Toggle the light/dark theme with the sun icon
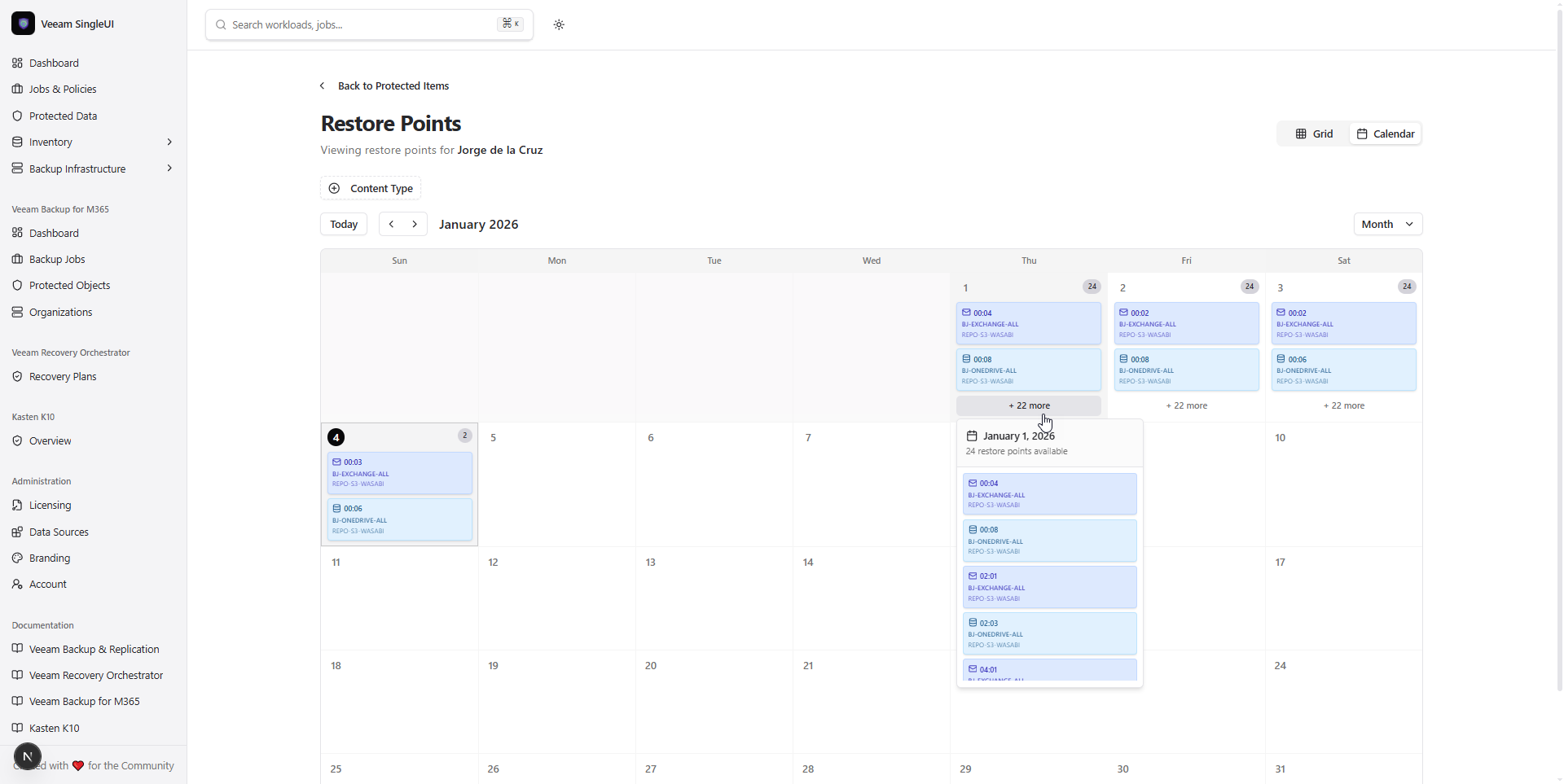The width and height of the screenshot is (1564, 784). pos(560,24)
